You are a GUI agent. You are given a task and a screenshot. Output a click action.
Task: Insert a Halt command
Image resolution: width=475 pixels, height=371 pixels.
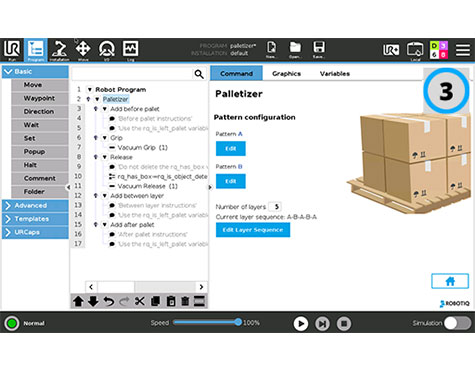40,165
